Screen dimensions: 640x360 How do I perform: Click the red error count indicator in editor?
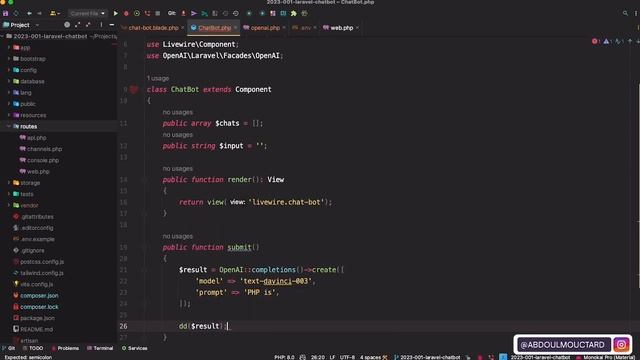pos(596,41)
